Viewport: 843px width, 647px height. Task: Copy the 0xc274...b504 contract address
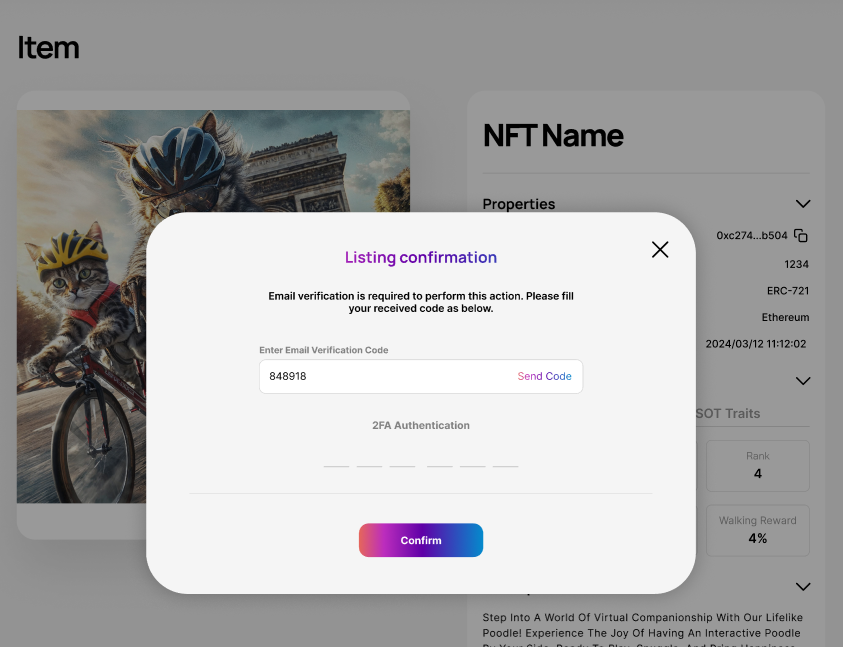pos(801,236)
